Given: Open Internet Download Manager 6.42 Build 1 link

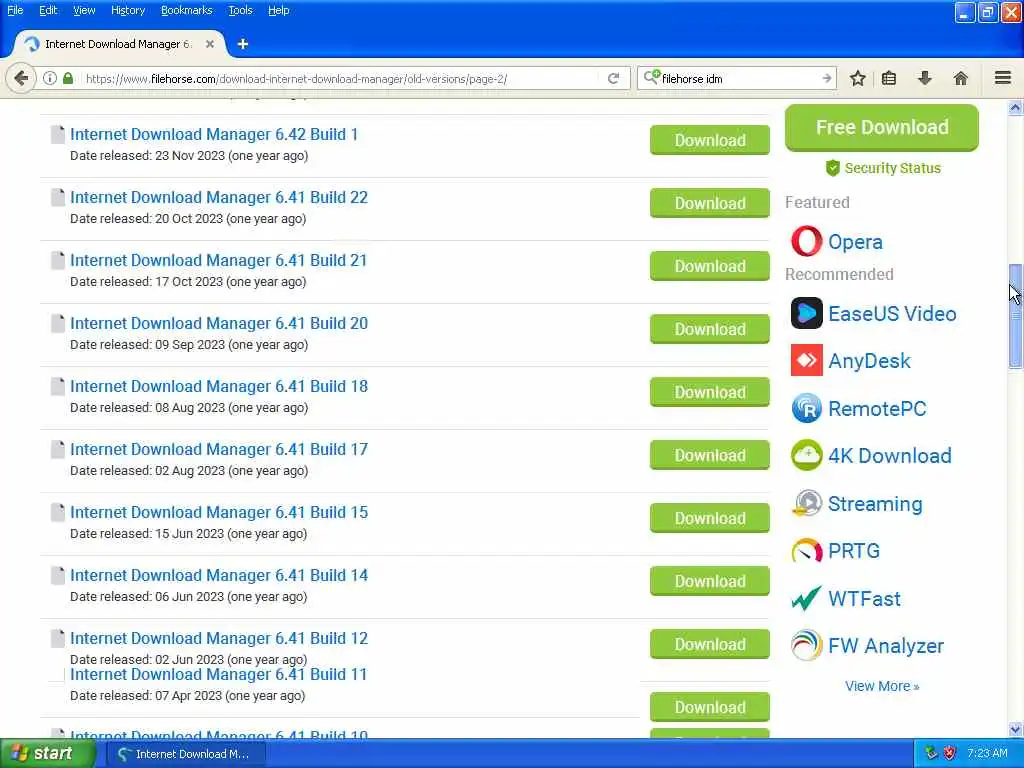Looking at the screenshot, I should tap(214, 134).
